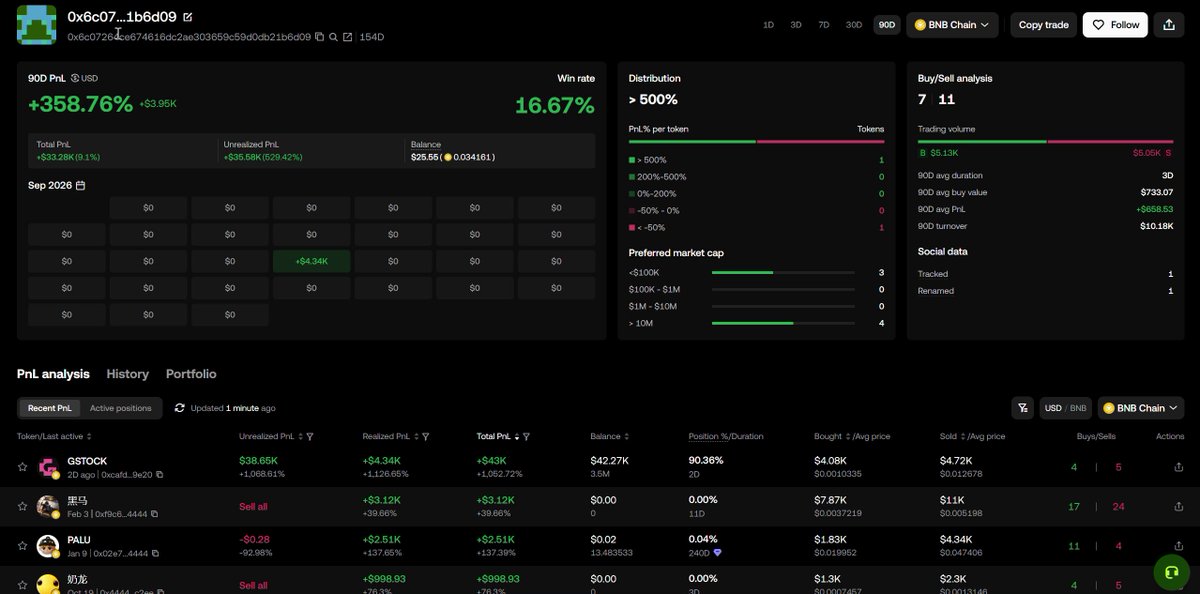Select the Recent PnL sub-tab

(x=50, y=408)
